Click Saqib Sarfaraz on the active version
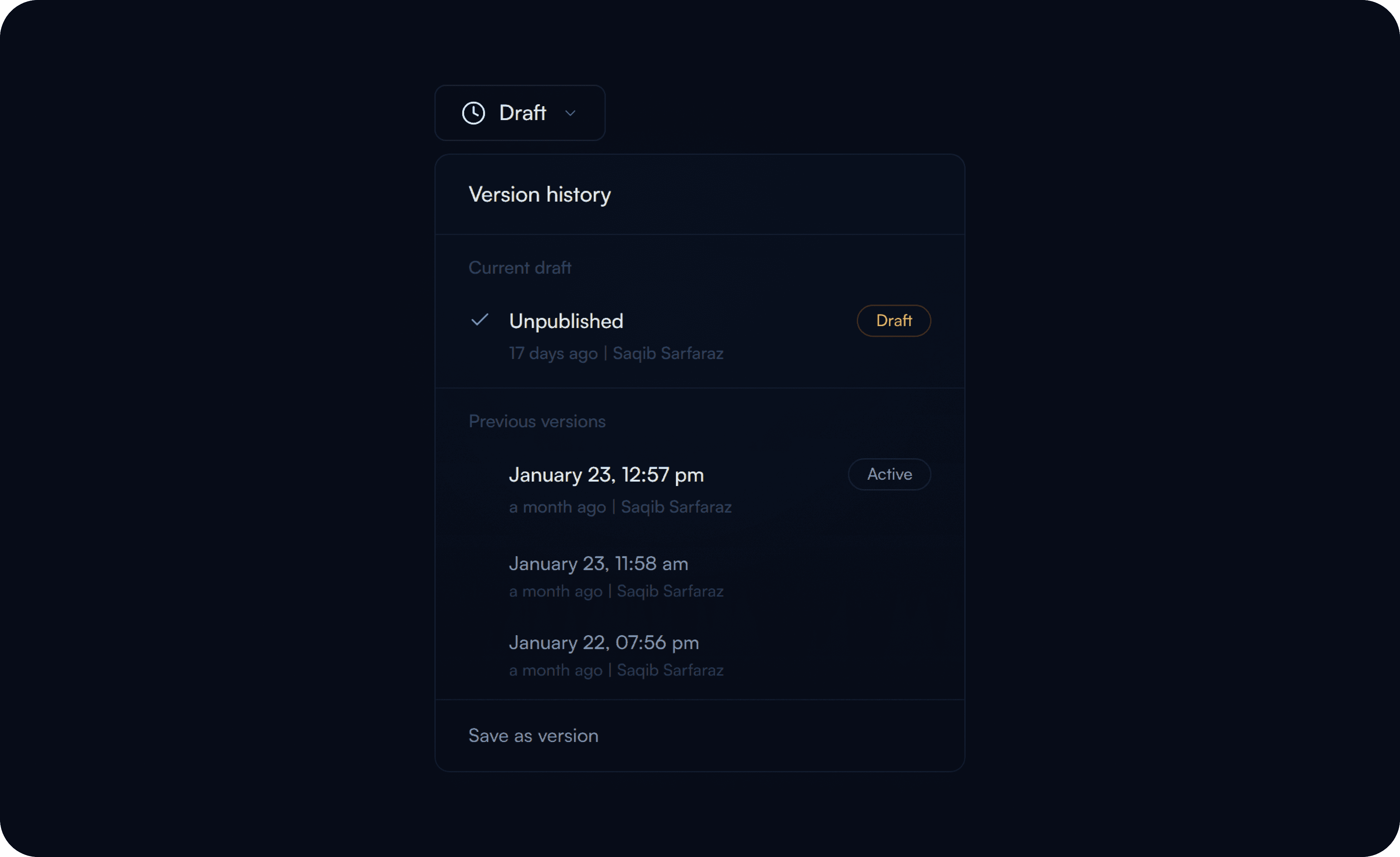1400x857 pixels. tap(676, 507)
